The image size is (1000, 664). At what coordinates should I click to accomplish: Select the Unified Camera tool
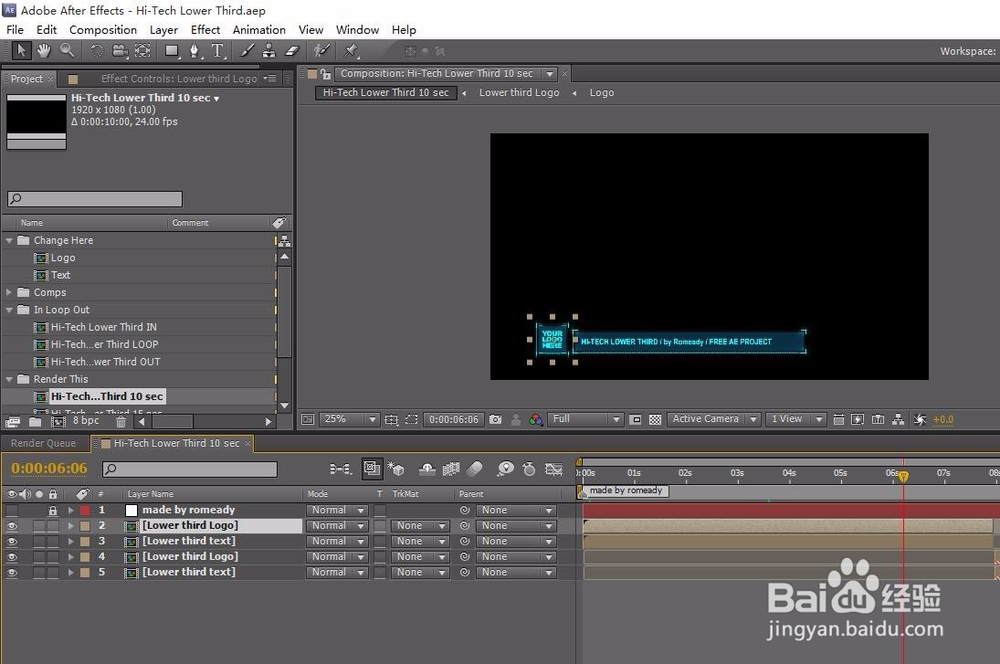tap(119, 50)
